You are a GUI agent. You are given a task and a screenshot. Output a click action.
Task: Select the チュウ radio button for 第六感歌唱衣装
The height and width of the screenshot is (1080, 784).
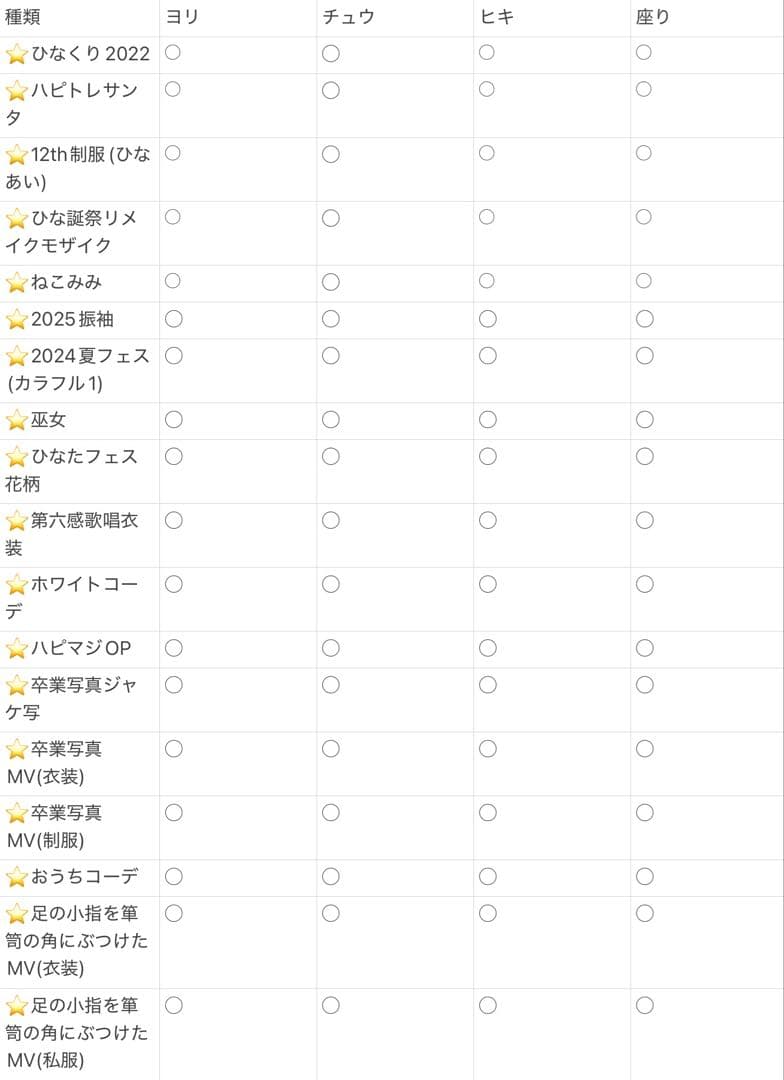330,521
